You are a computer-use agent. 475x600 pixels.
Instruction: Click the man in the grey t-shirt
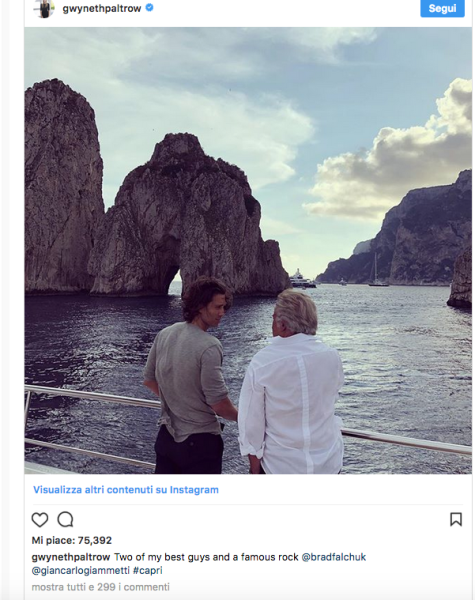click(x=188, y=377)
